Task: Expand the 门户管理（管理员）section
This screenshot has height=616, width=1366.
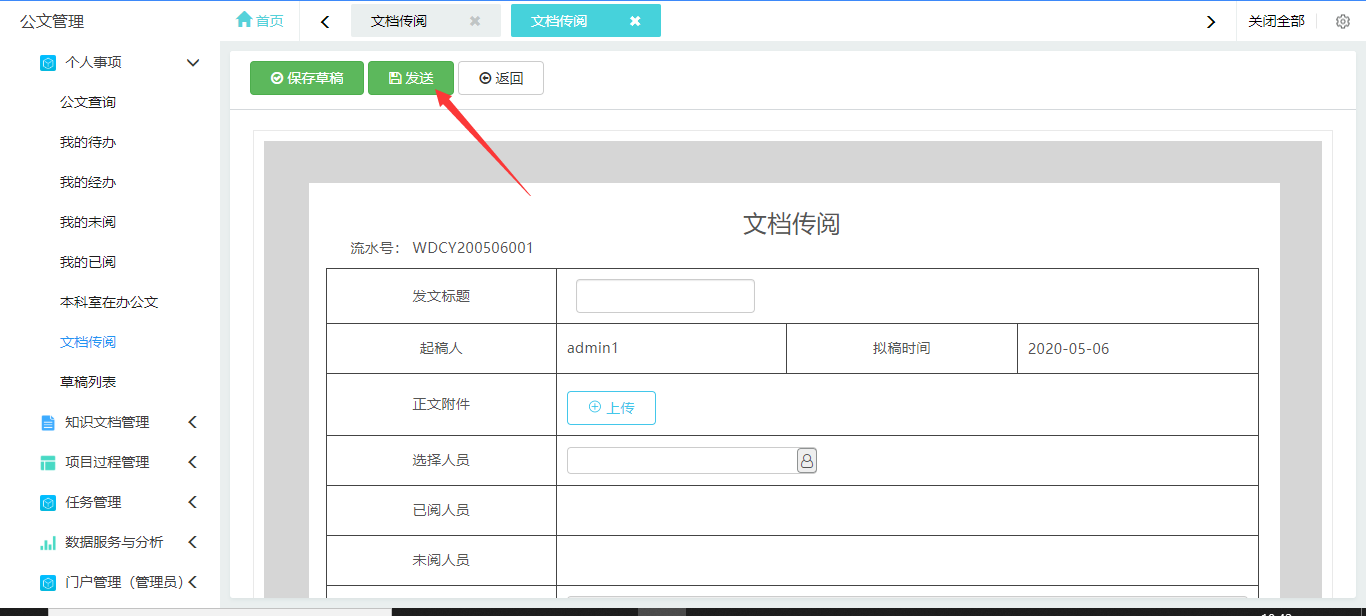Action: point(193,582)
